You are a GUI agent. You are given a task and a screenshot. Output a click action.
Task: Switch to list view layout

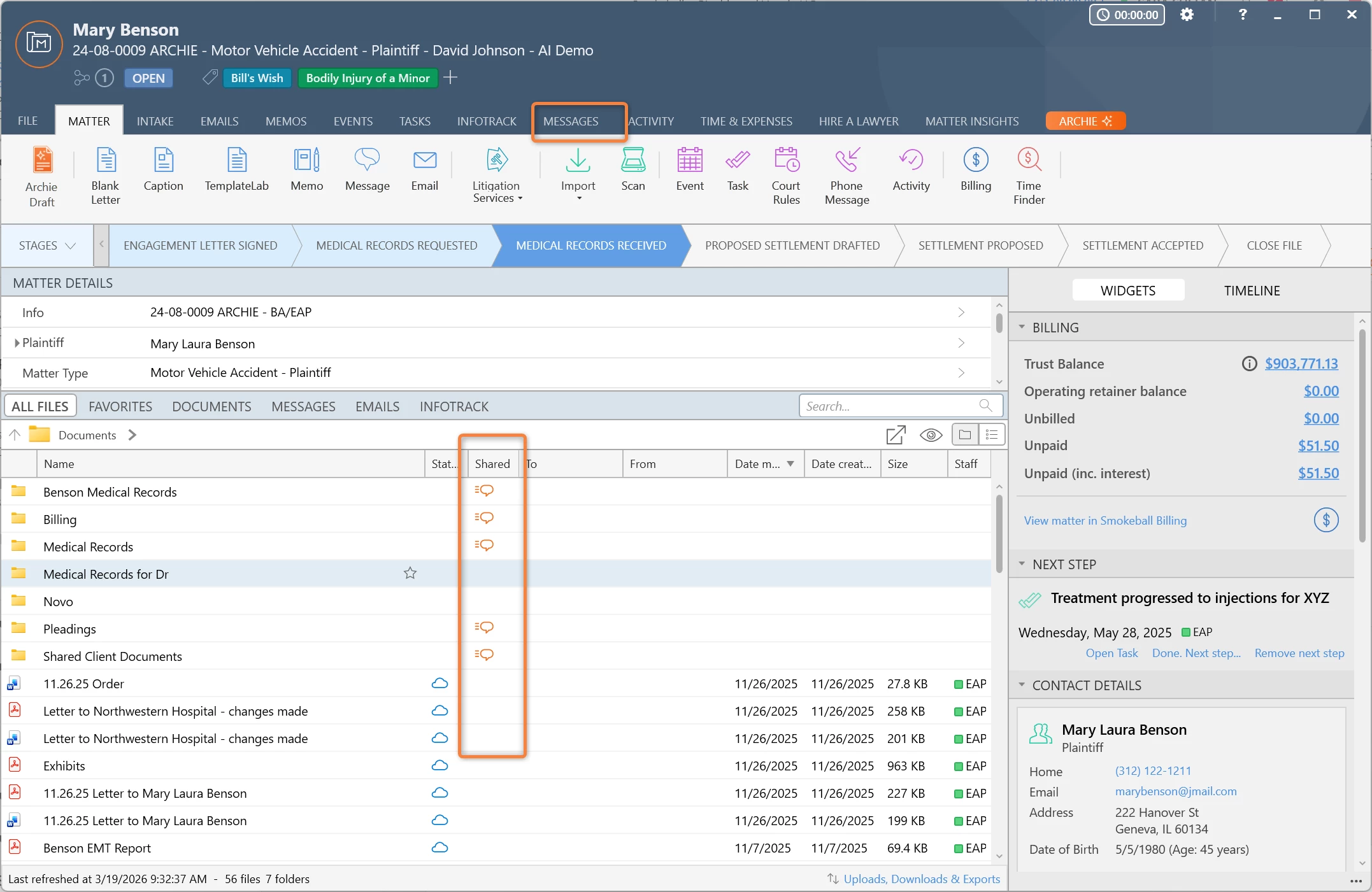pos(991,435)
